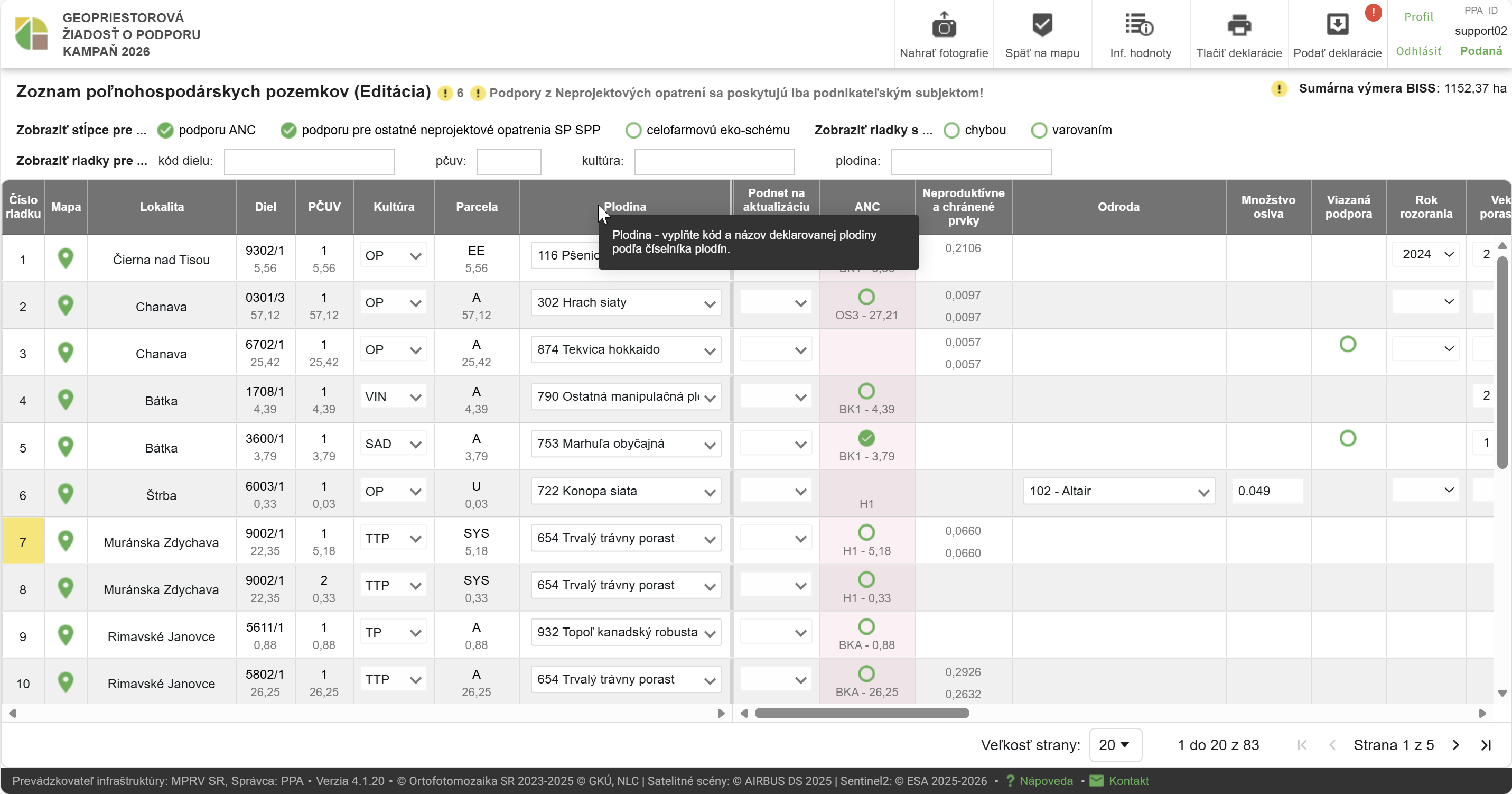Screen dimensions: 1512x794
Task: Enable celofarmovú eko-schému columns
Action: pyautogui.click(x=633, y=131)
